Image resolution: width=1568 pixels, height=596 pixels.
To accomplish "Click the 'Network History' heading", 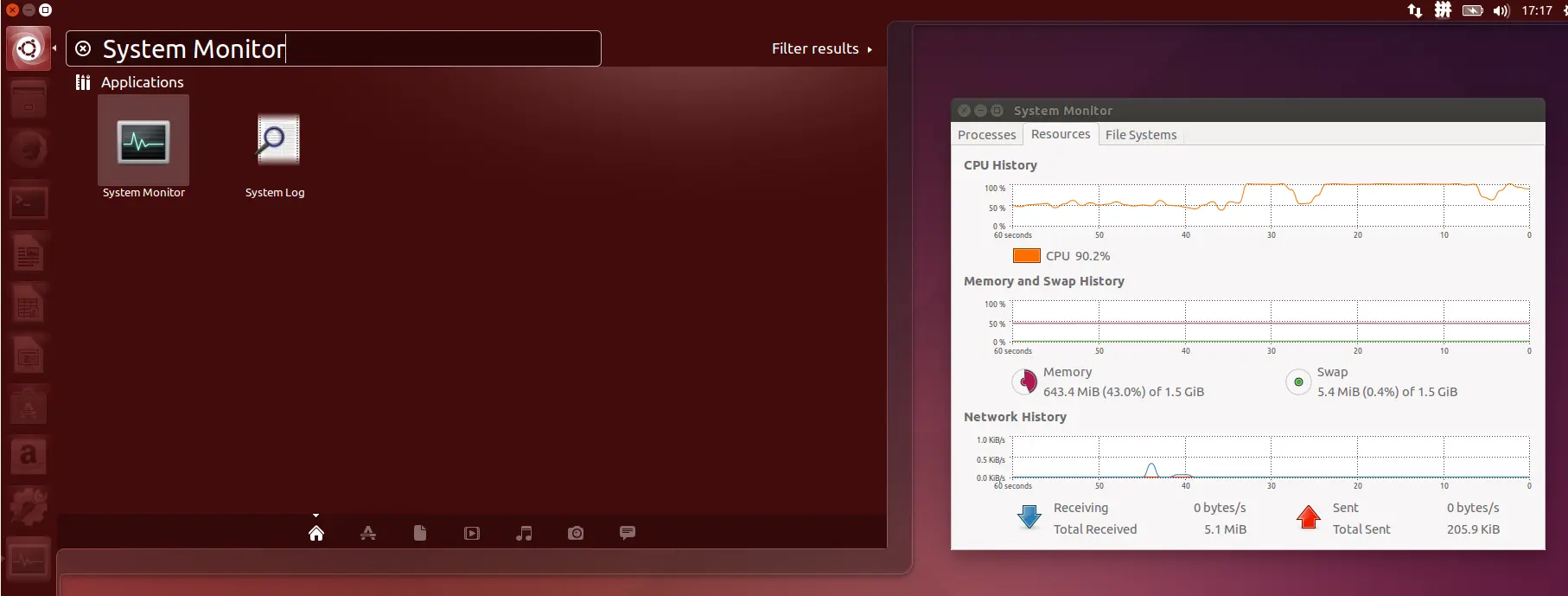I will pos(1015,417).
